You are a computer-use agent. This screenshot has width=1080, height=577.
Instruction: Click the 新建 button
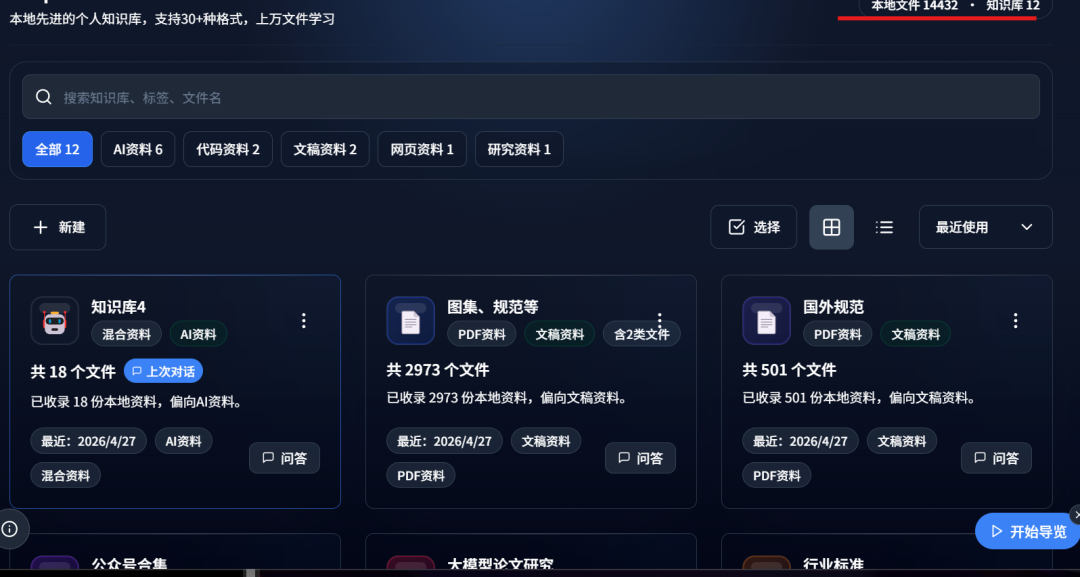(x=58, y=227)
